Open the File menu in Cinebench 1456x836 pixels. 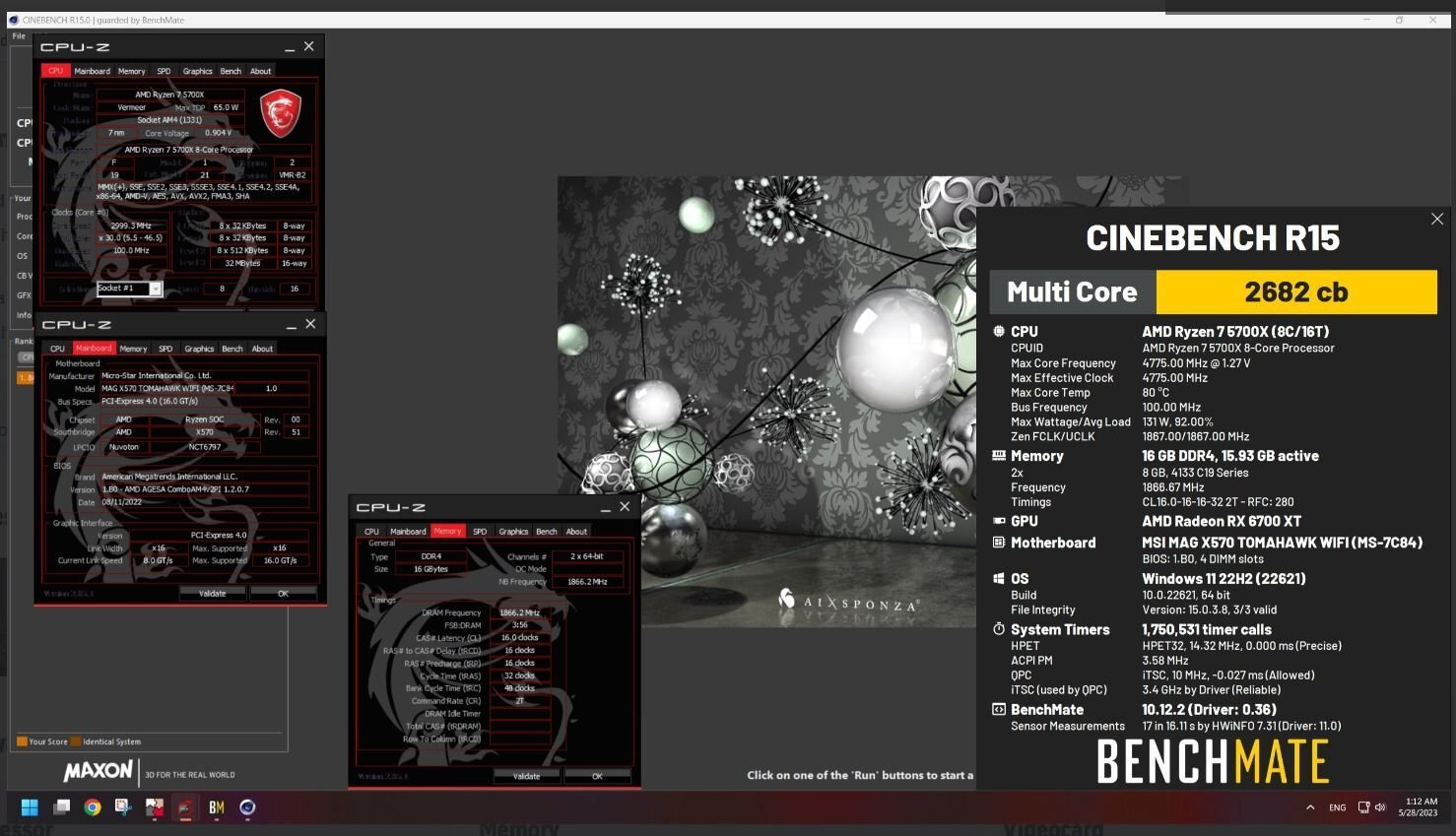[19, 36]
